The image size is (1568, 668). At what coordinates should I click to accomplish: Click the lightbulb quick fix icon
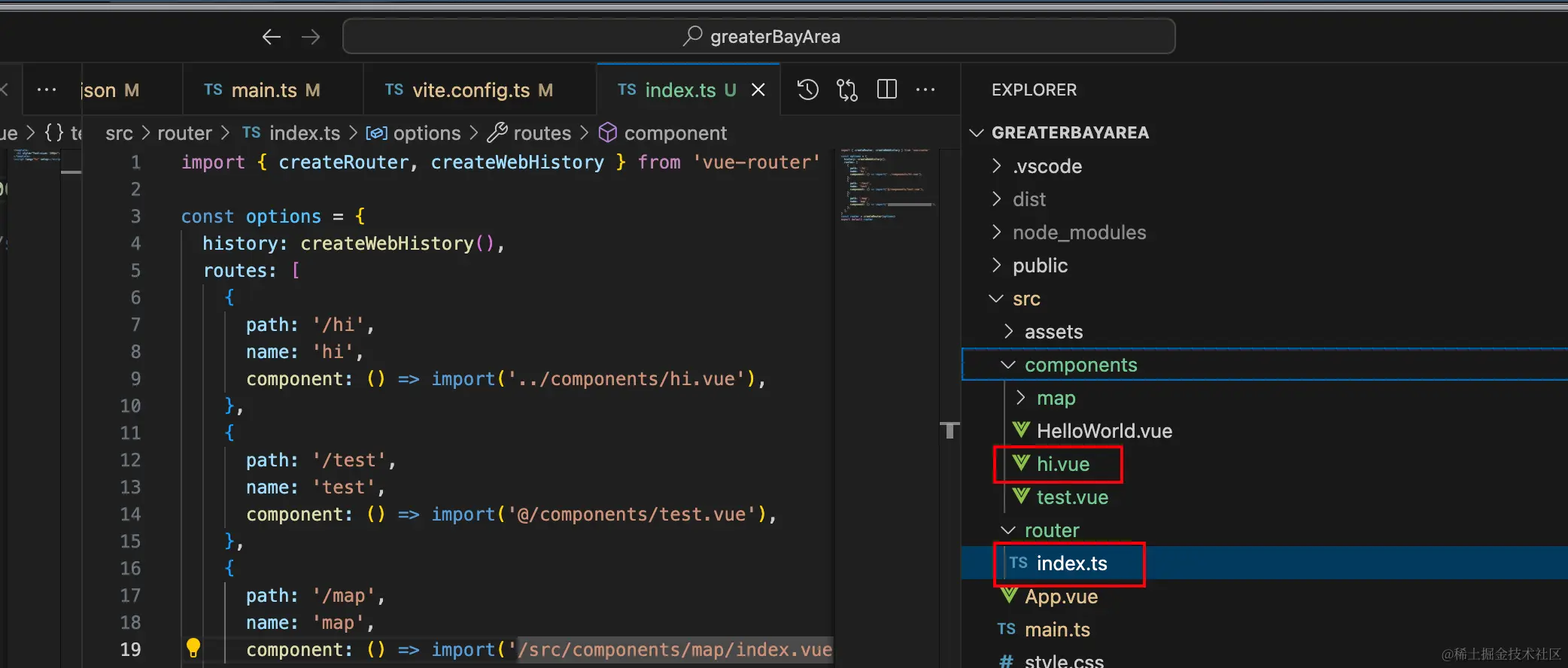(193, 648)
